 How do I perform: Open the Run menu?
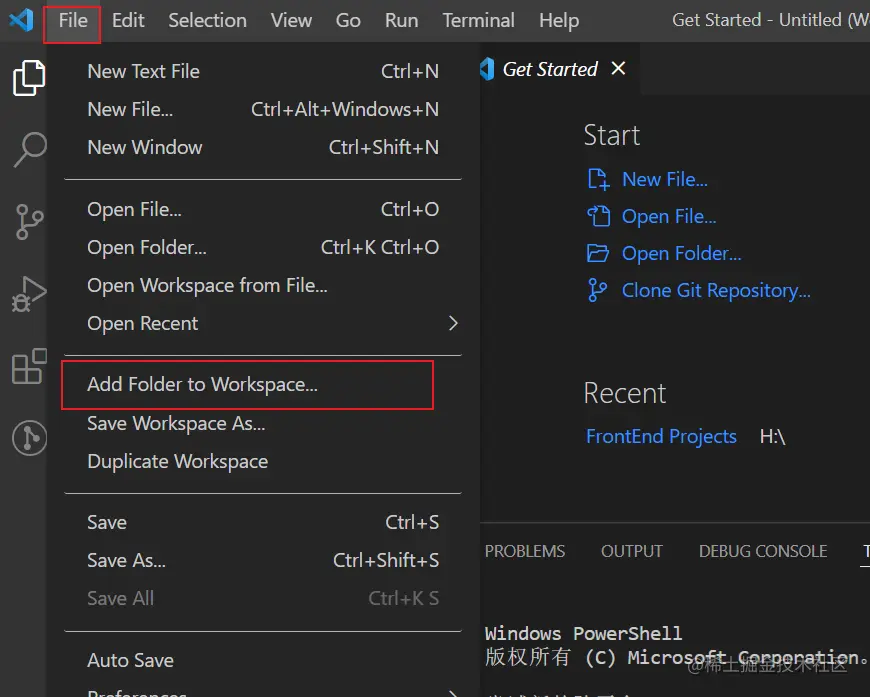402,21
